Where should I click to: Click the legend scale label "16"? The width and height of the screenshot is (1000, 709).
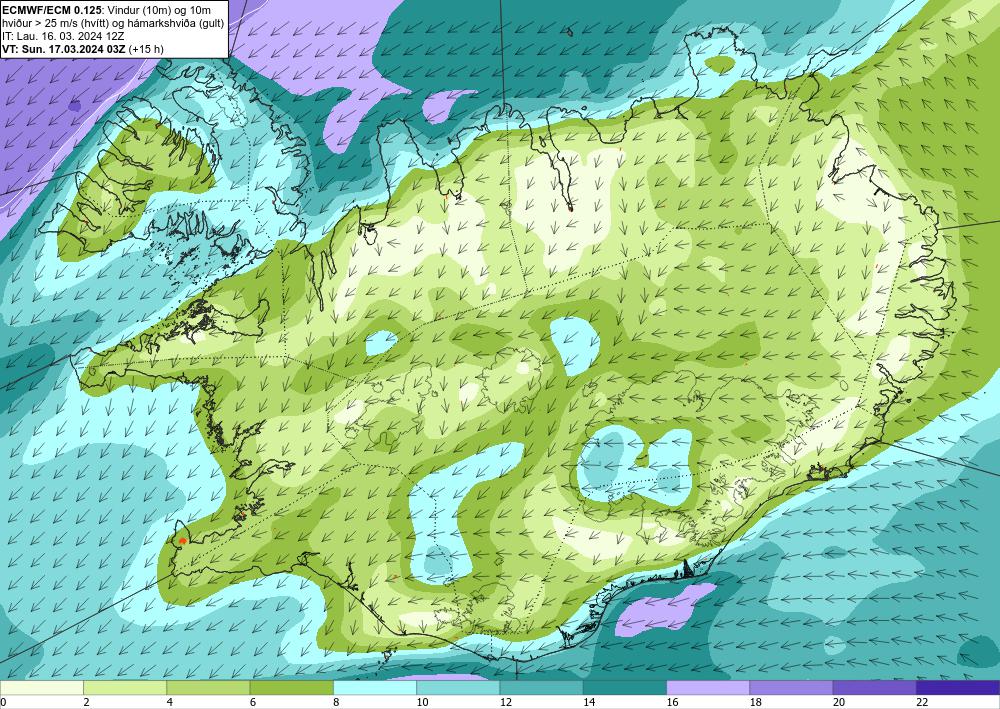[x=672, y=703]
